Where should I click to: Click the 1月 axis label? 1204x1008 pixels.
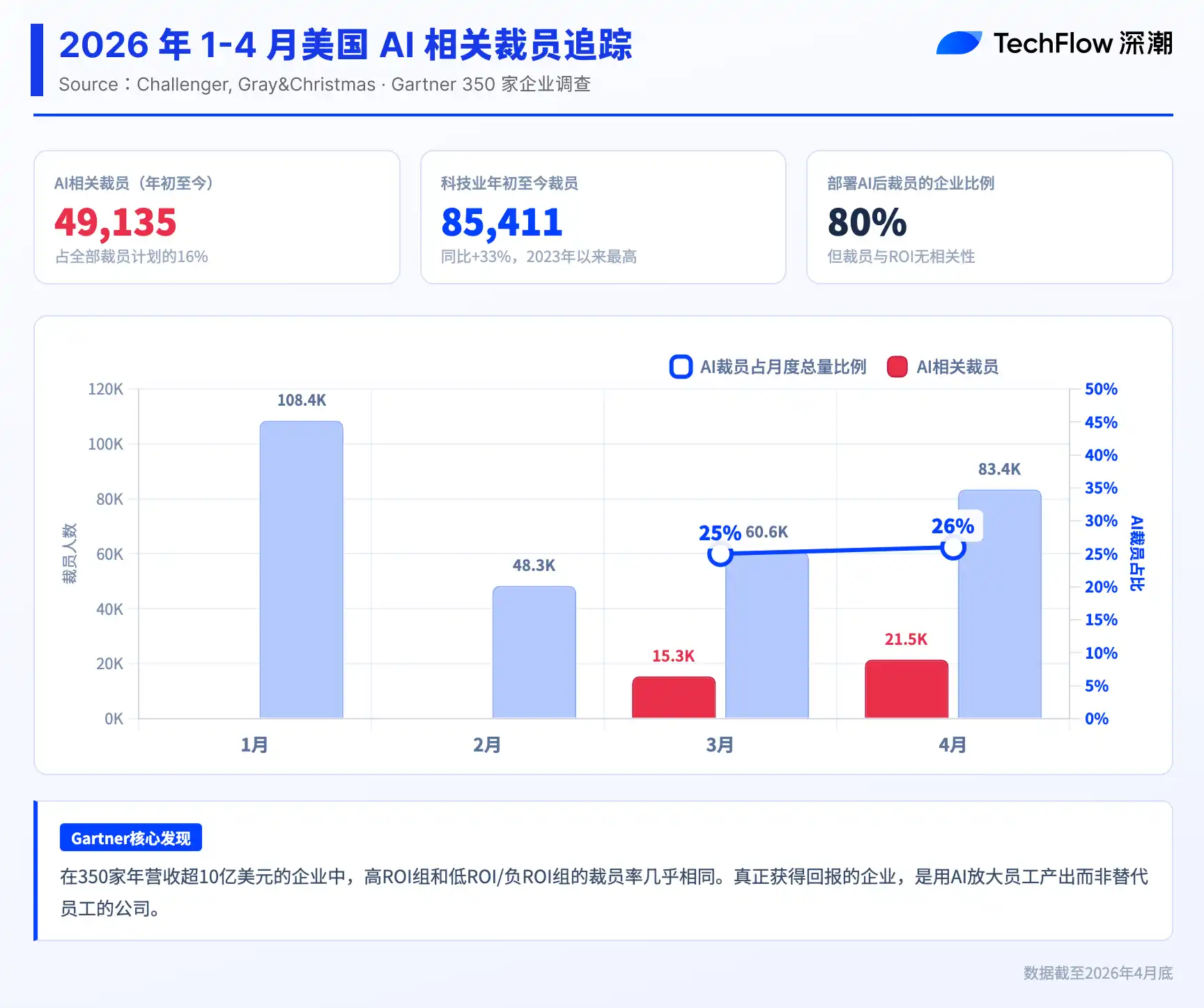[254, 744]
